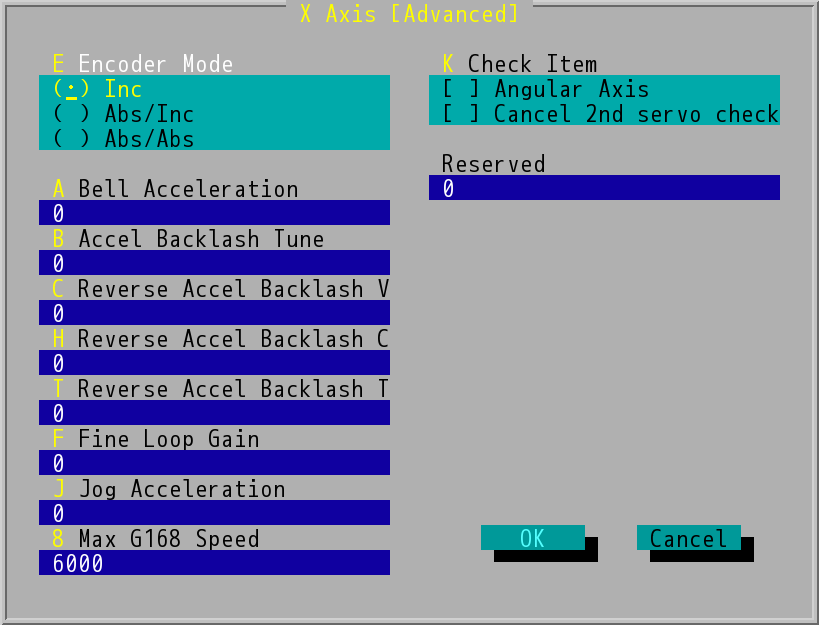Click the Bell Acceleration input field

(x=214, y=213)
